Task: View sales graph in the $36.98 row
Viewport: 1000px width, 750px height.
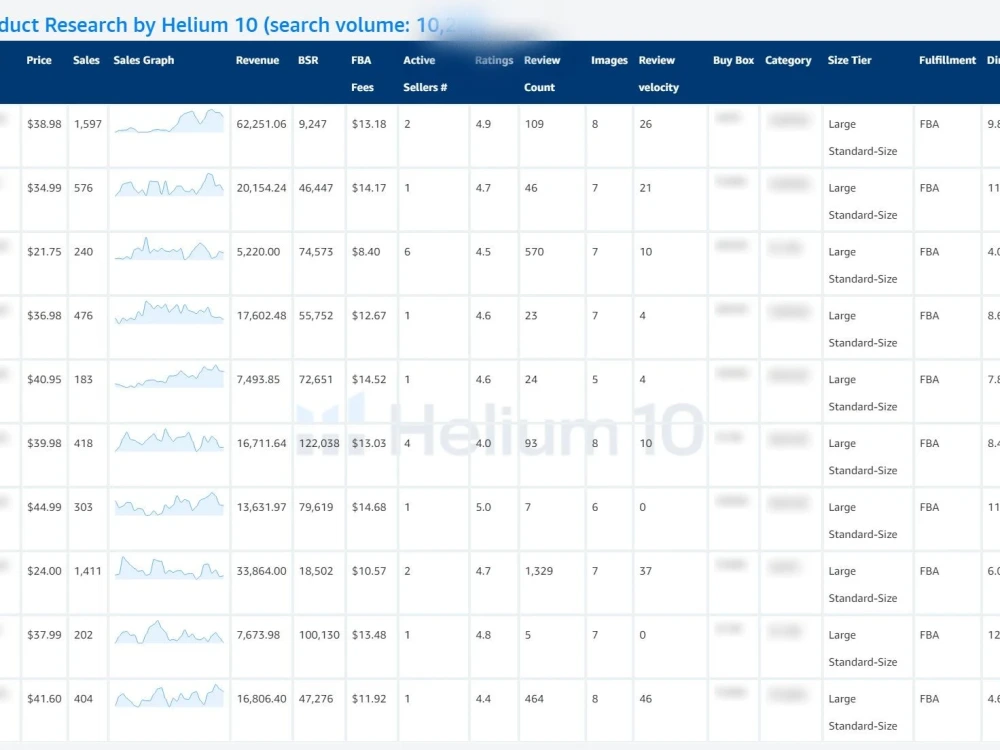Action: pos(169,312)
